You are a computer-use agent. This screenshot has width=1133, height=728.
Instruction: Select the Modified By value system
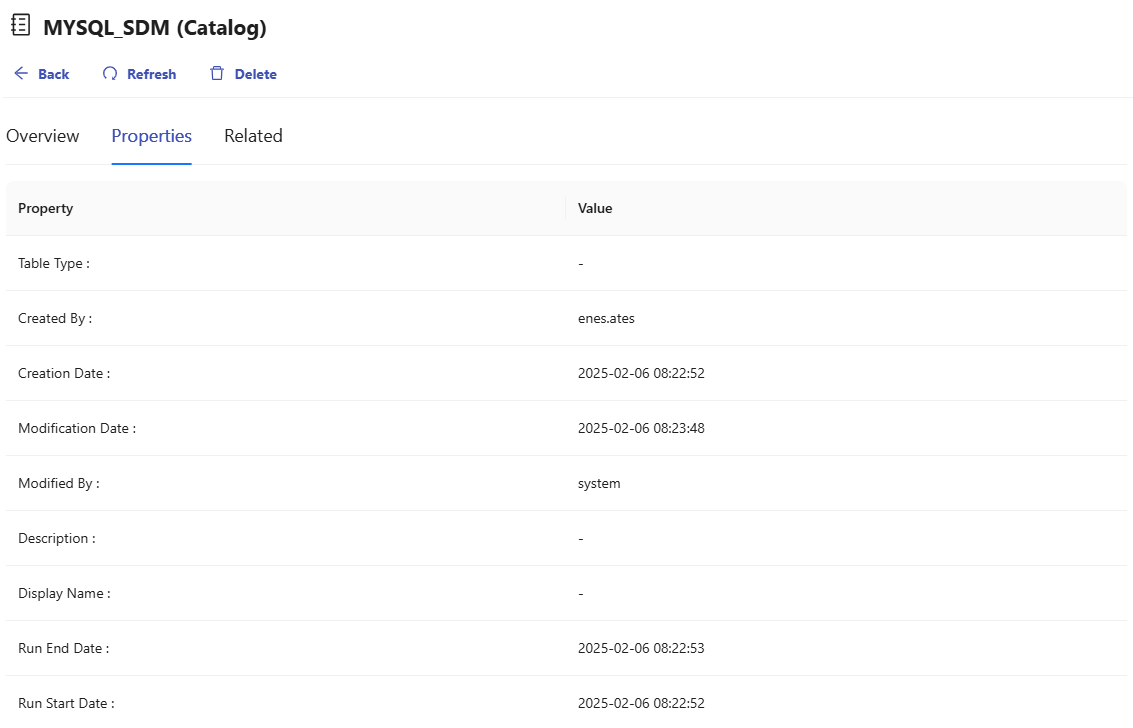pos(599,483)
